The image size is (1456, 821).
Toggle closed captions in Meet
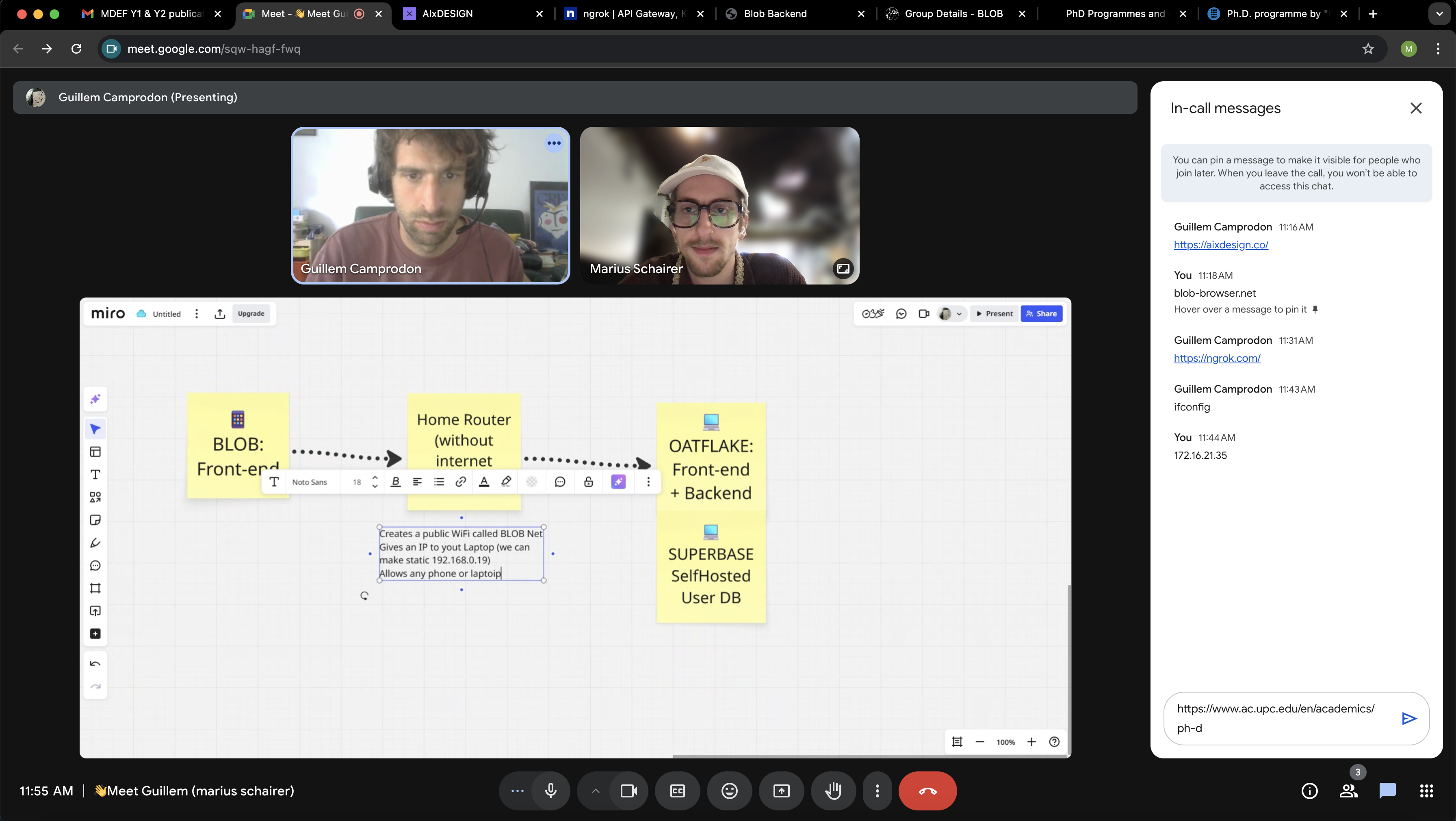(677, 791)
